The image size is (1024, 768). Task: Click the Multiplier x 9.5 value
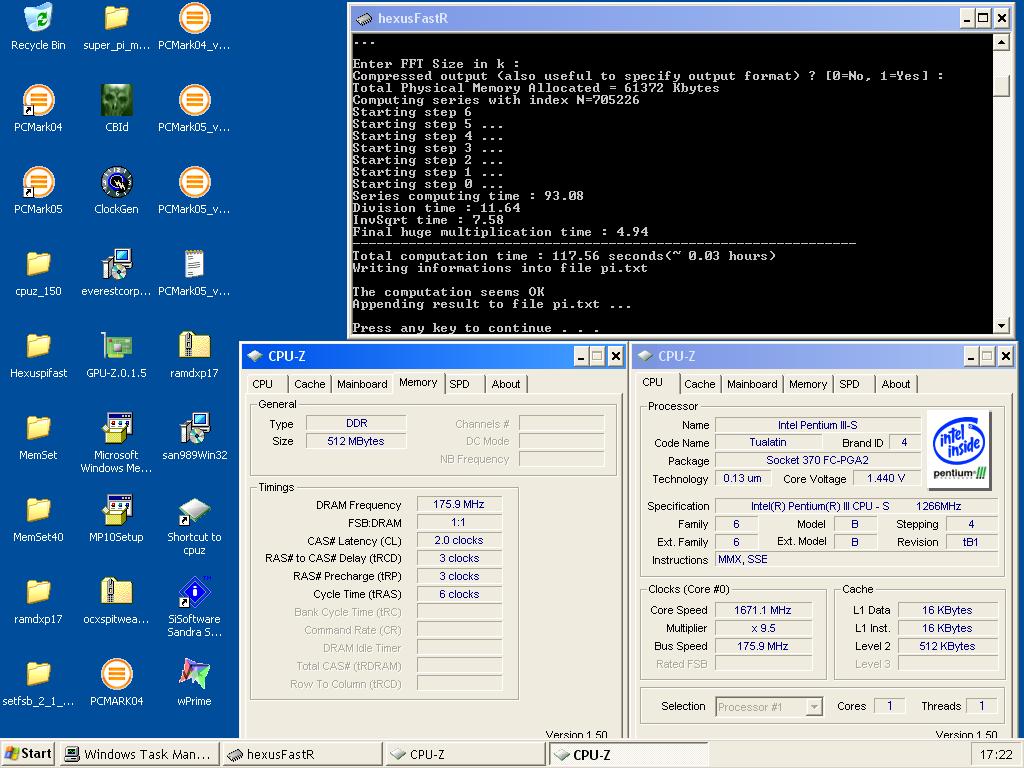pyautogui.click(x=763, y=628)
